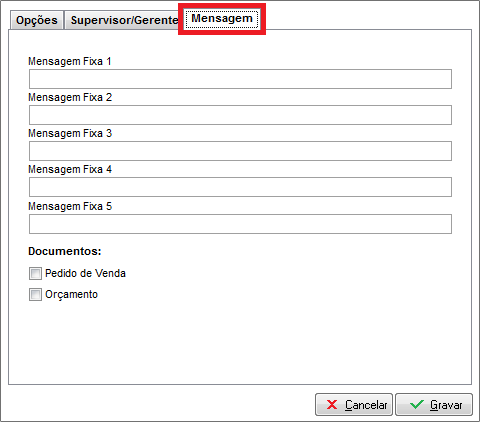The width and height of the screenshot is (480, 422).
Task: Click the Documentos: heading label
Action: (x=65, y=251)
